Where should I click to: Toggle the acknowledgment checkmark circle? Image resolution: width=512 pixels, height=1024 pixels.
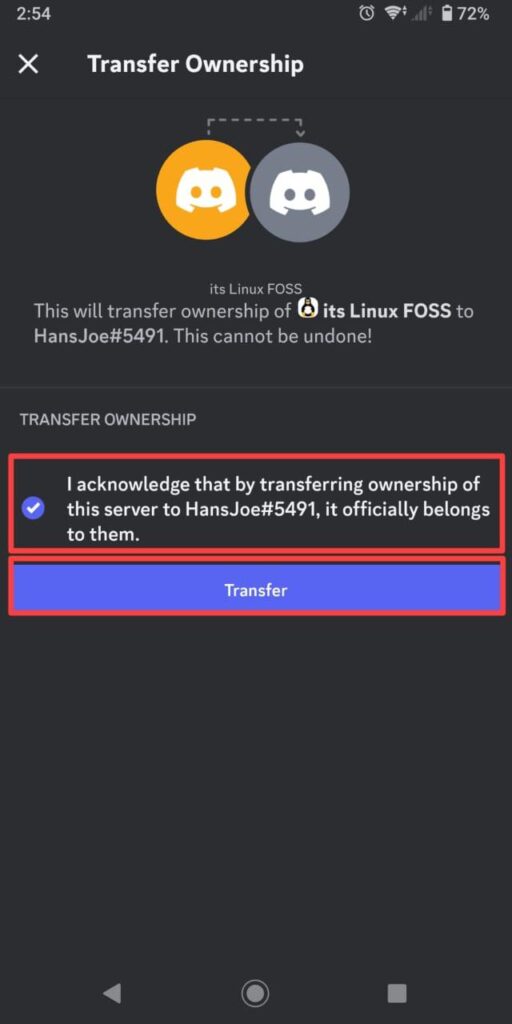tap(33, 508)
